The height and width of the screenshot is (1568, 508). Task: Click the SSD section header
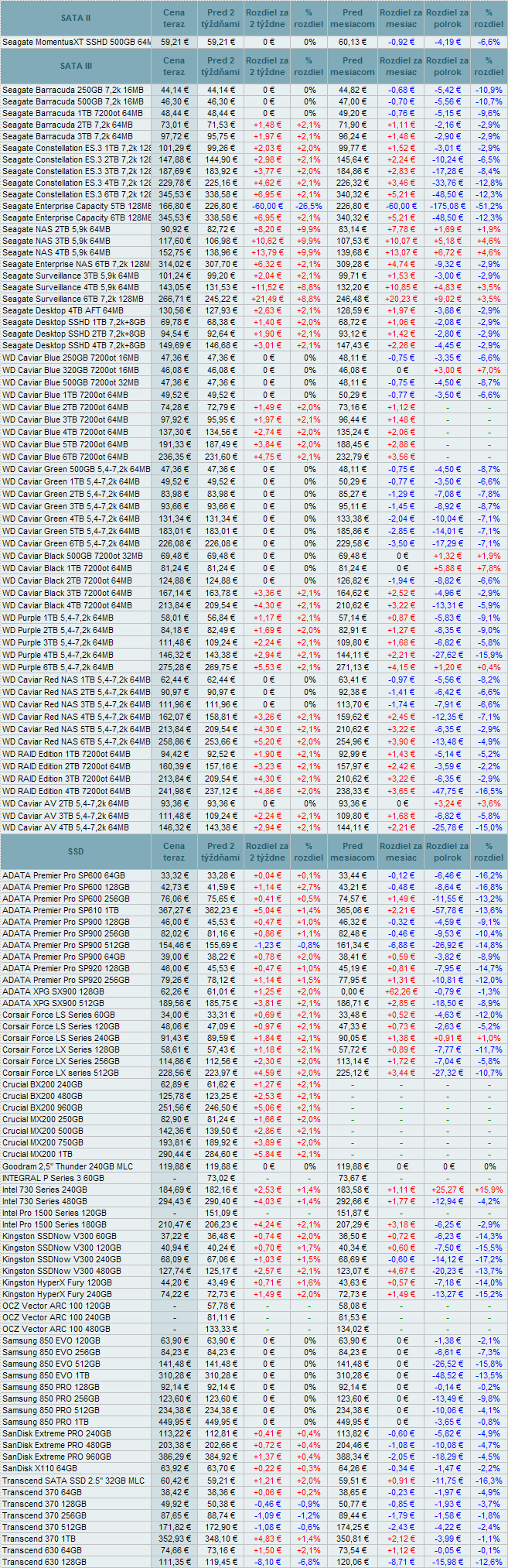click(x=76, y=852)
